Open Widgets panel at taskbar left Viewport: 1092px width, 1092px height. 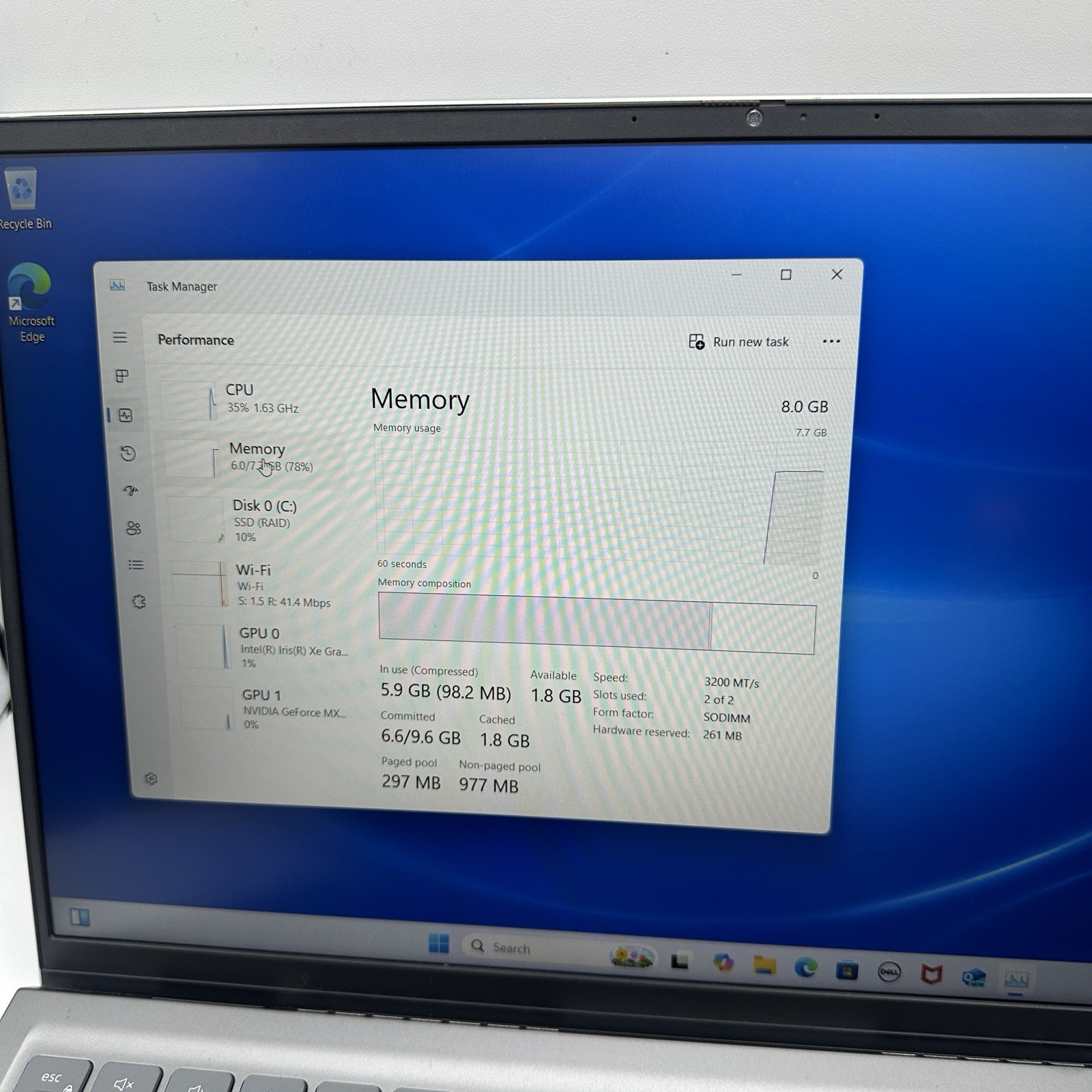point(80,917)
